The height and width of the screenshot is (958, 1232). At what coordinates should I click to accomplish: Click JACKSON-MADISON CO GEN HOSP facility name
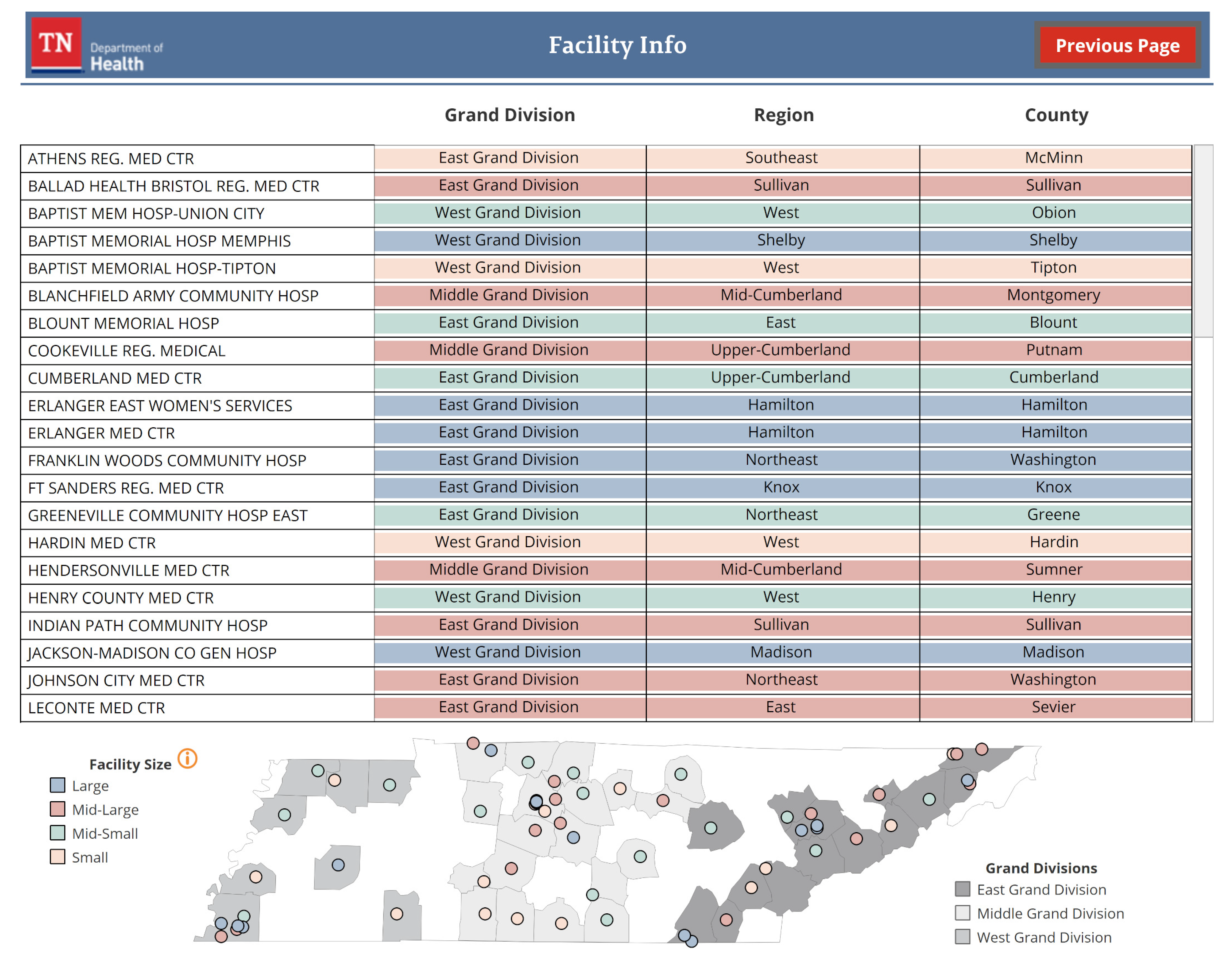(x=152, y=653)
